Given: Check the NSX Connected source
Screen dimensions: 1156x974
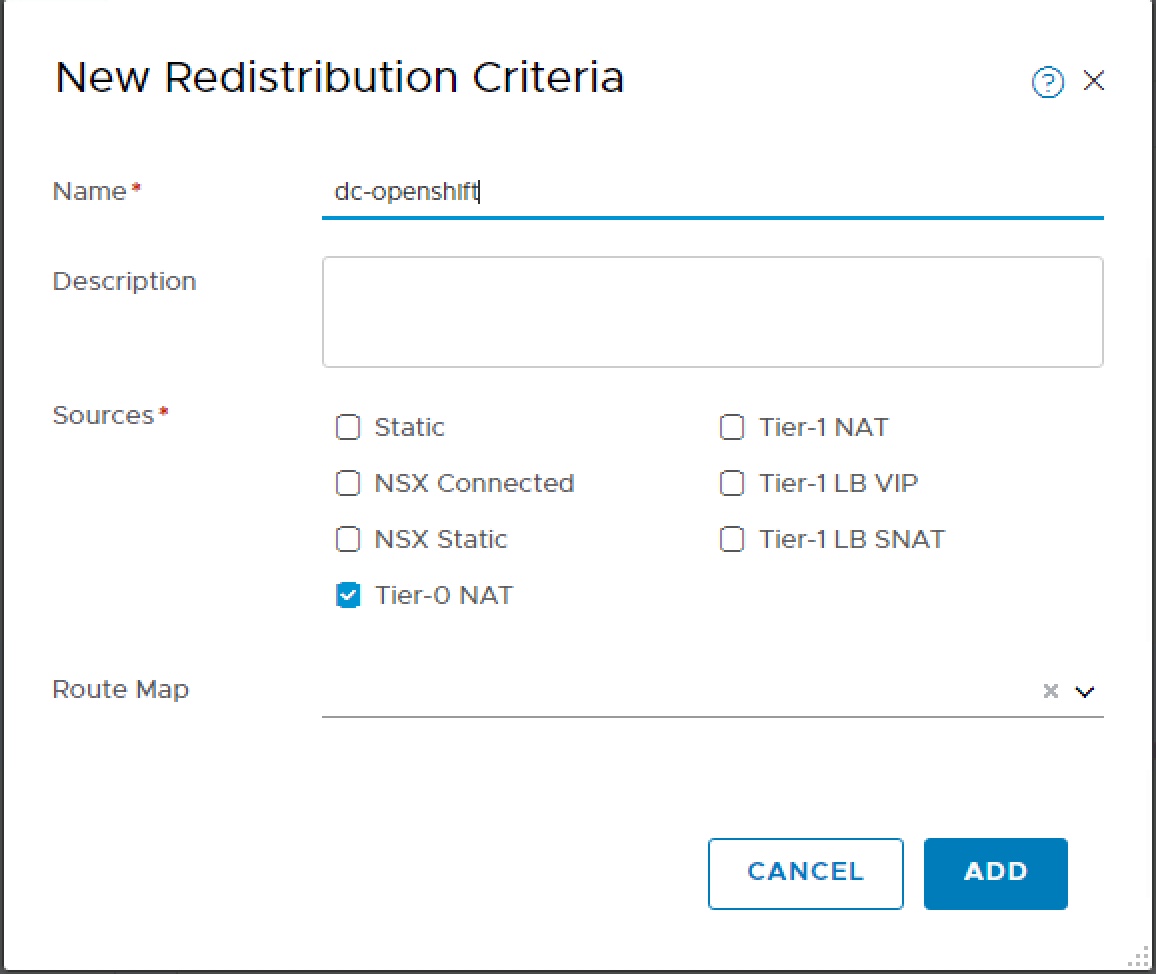Looking at the screenshot, I should click(348, 483).
